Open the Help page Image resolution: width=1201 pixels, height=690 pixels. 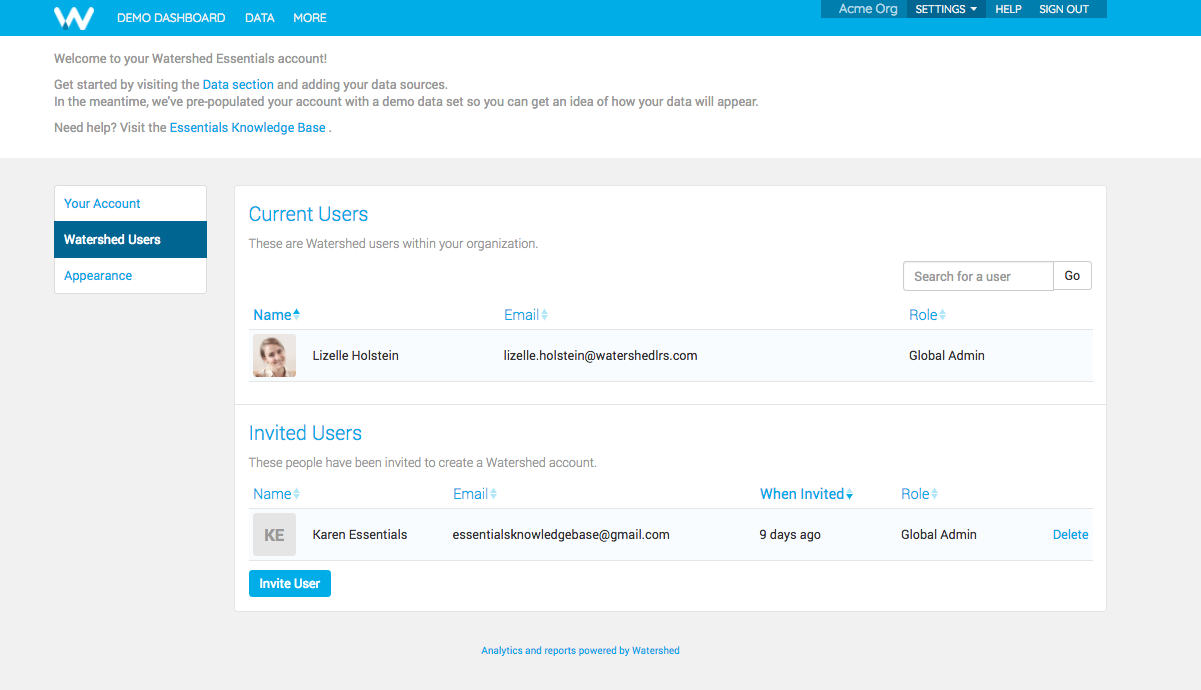pyautogui.click(x=1008, y=9)
